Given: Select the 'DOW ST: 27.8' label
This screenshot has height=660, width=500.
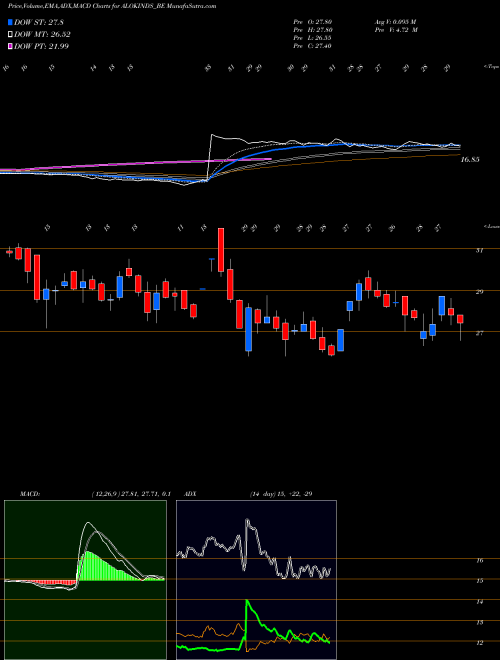Looking at the screenshot, I should tap(39, 22).
